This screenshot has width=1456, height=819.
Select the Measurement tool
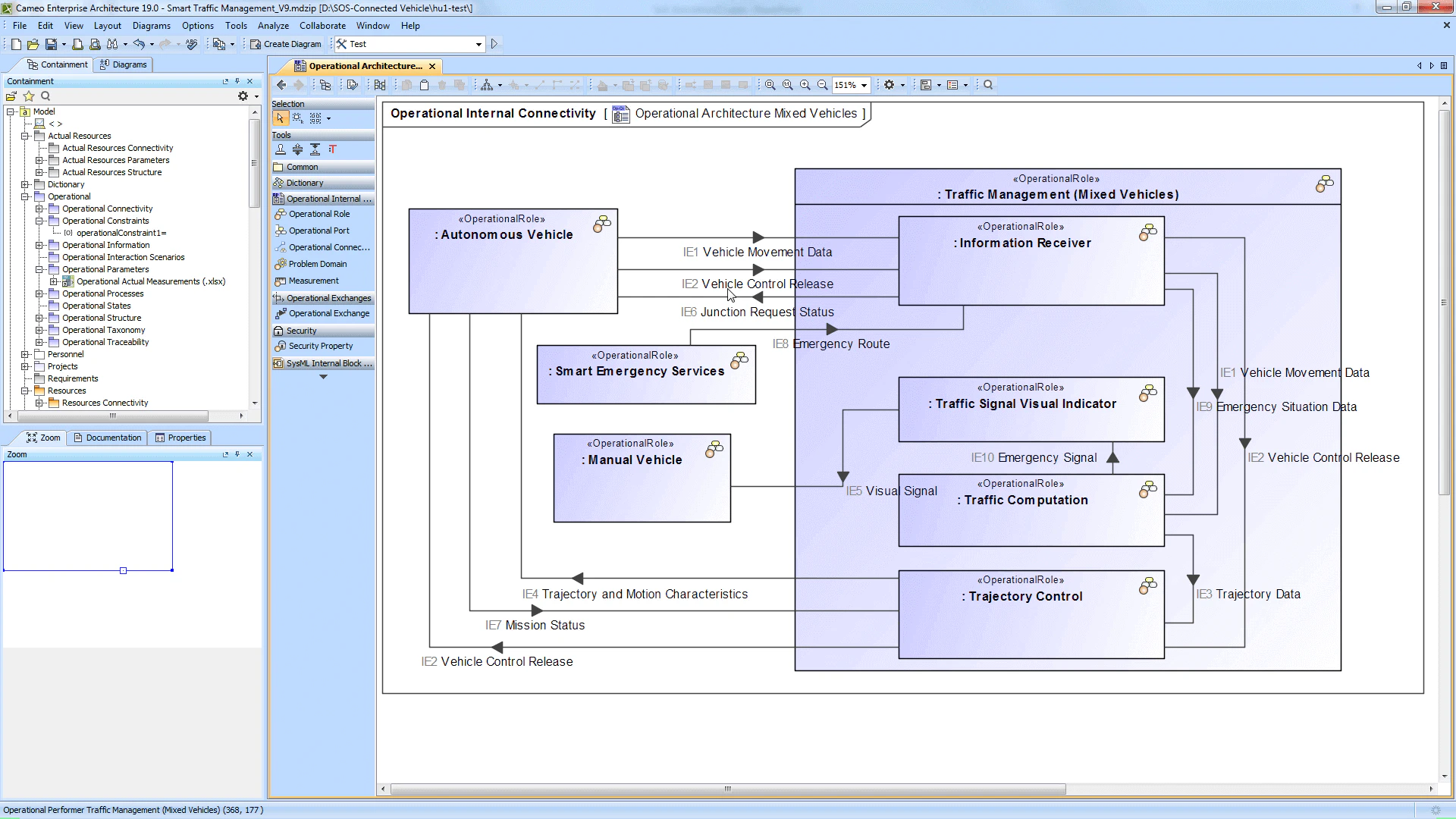[312, 281]
